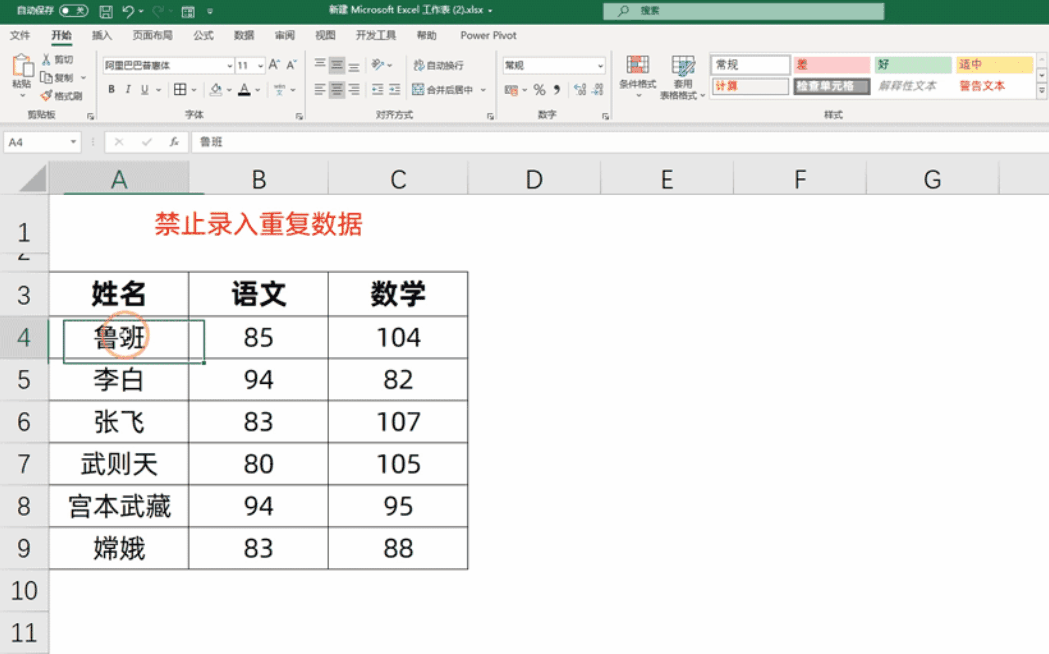This screenshot has width=1049, height=654.
Task: Apply the 检查单元格 cell style
Action: 831,86
